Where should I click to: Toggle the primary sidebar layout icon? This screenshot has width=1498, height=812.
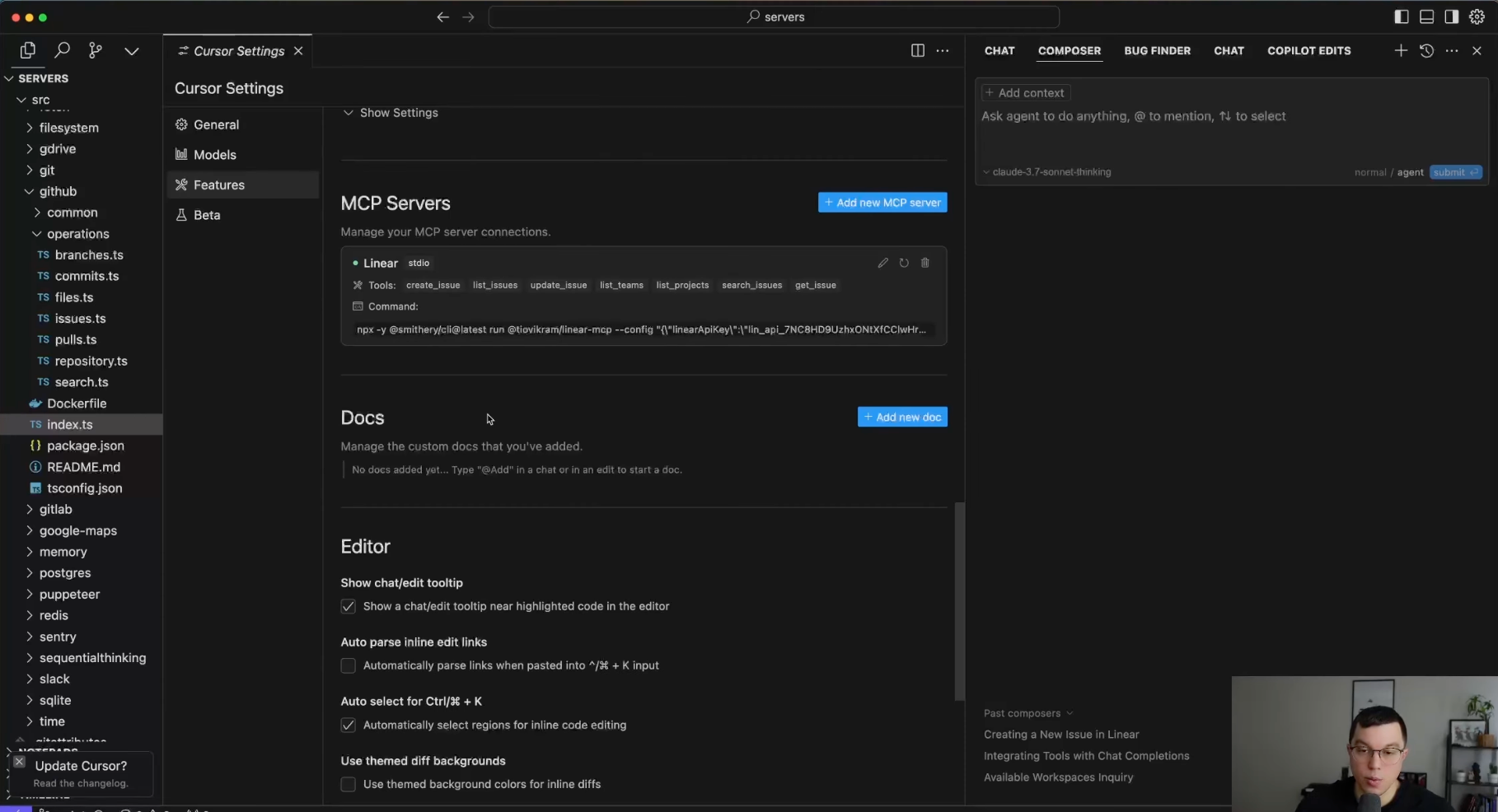click(1401, 16)
